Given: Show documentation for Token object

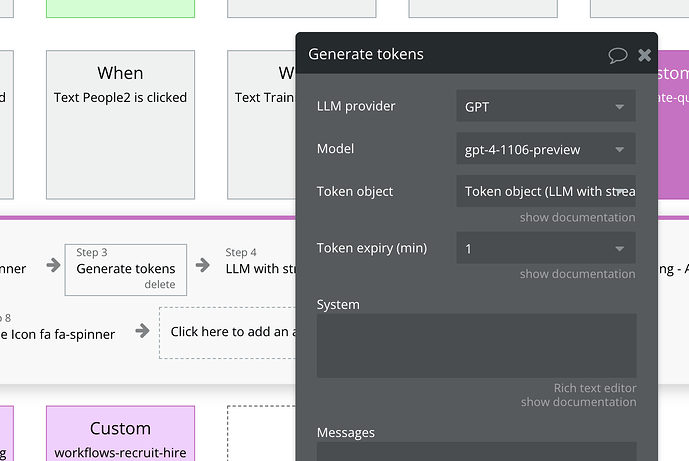Looking at the screenshot, I should (x=577, y=218).
